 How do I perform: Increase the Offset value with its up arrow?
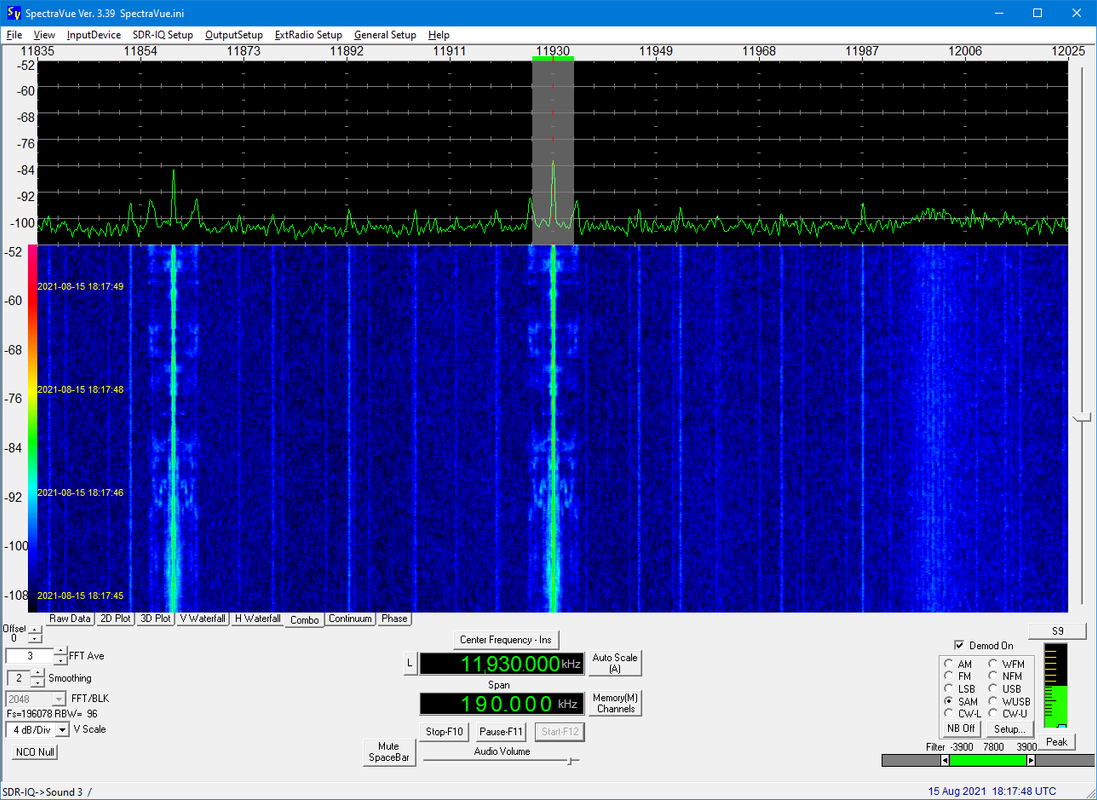(x=35, y=631)
